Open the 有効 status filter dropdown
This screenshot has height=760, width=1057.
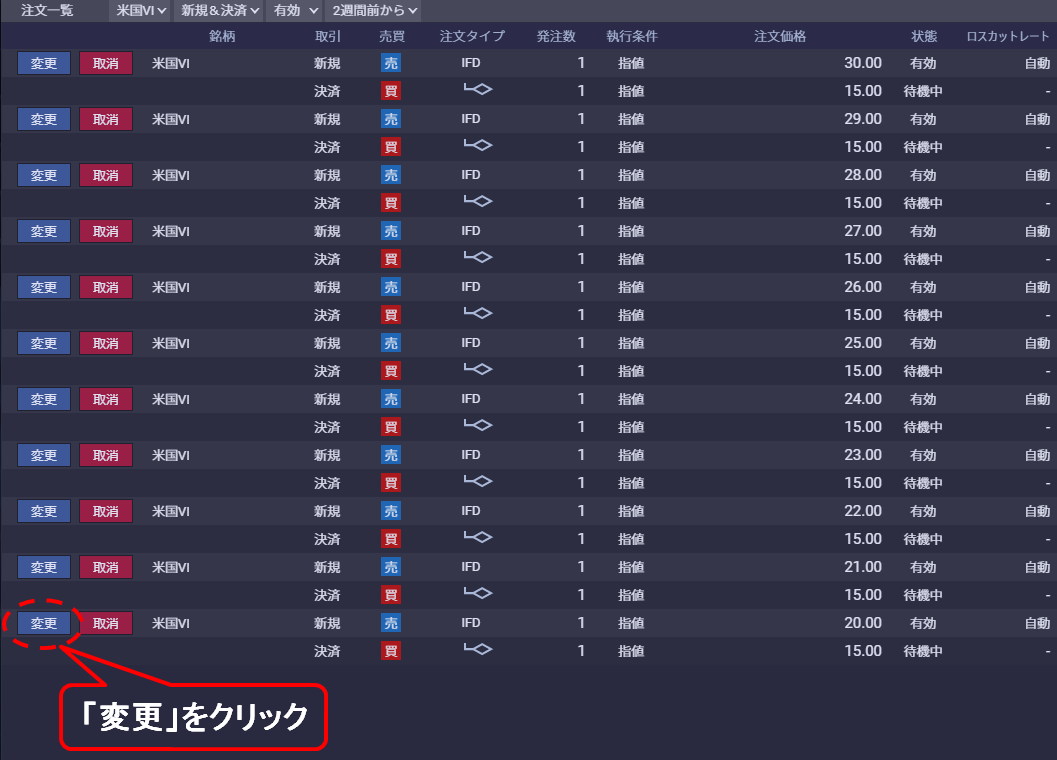coord(297,10)
